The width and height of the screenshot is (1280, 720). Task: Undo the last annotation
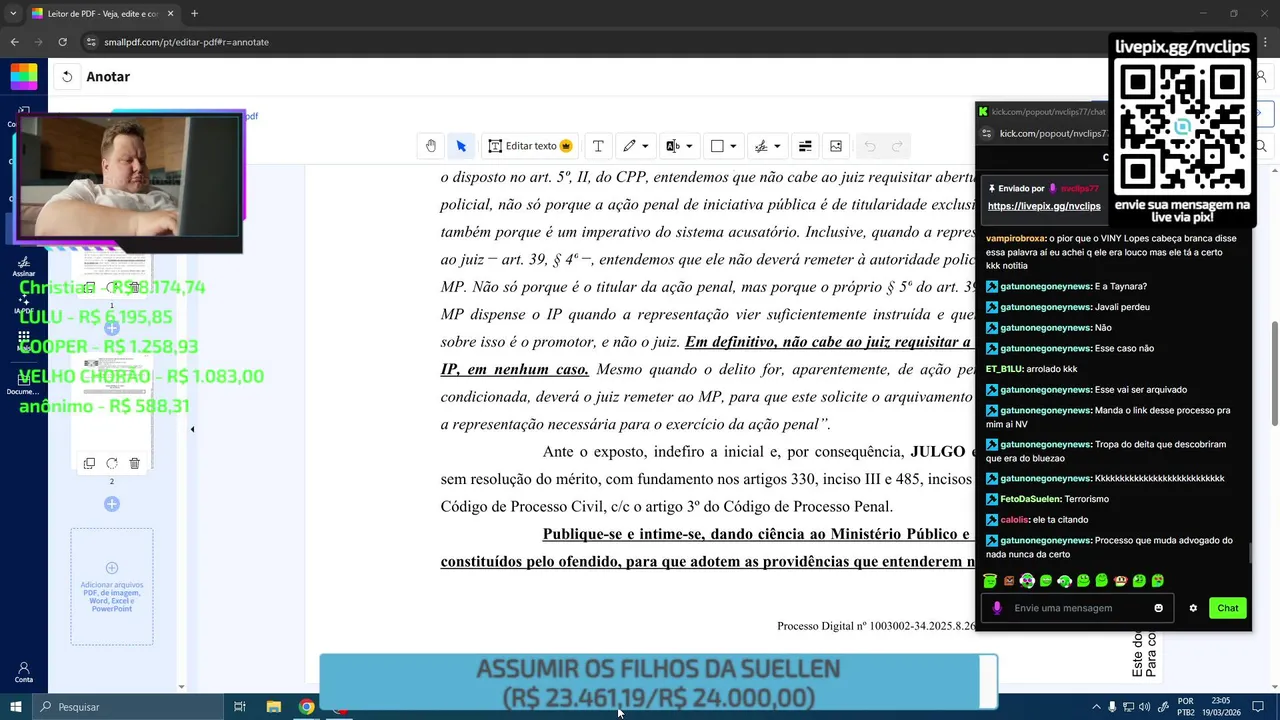(x=870, y=146)
